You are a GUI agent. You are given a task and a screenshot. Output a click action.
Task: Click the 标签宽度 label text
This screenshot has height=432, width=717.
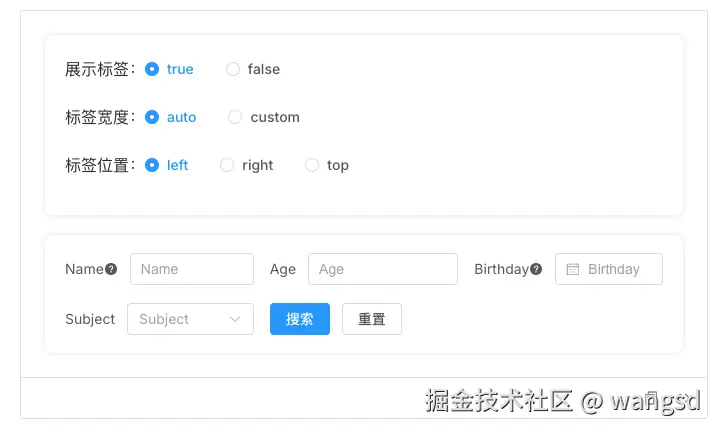pos(98,117)
